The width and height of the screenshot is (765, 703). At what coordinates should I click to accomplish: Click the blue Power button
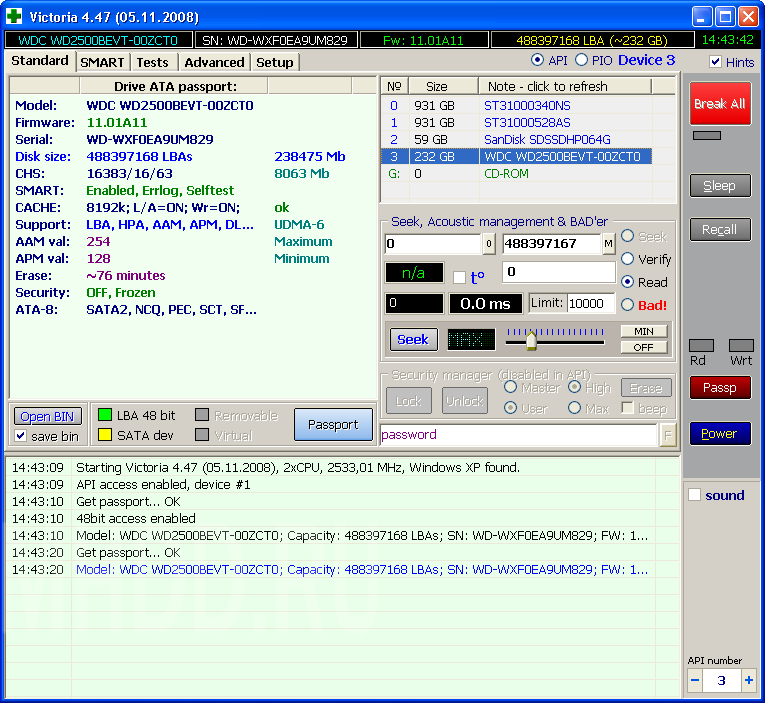(x=720, y=433)
